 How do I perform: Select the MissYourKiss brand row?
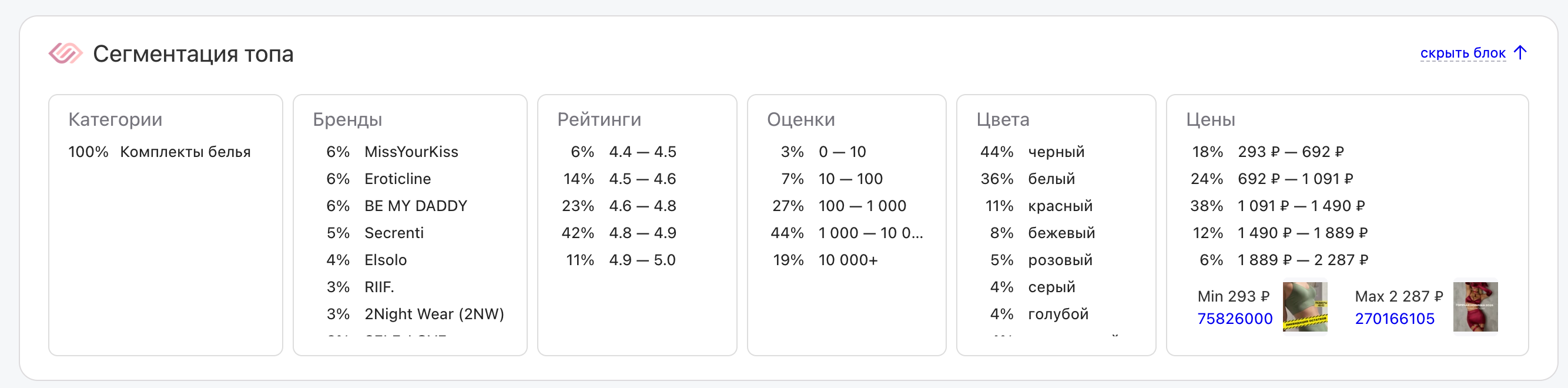click(x=411, y=152)
